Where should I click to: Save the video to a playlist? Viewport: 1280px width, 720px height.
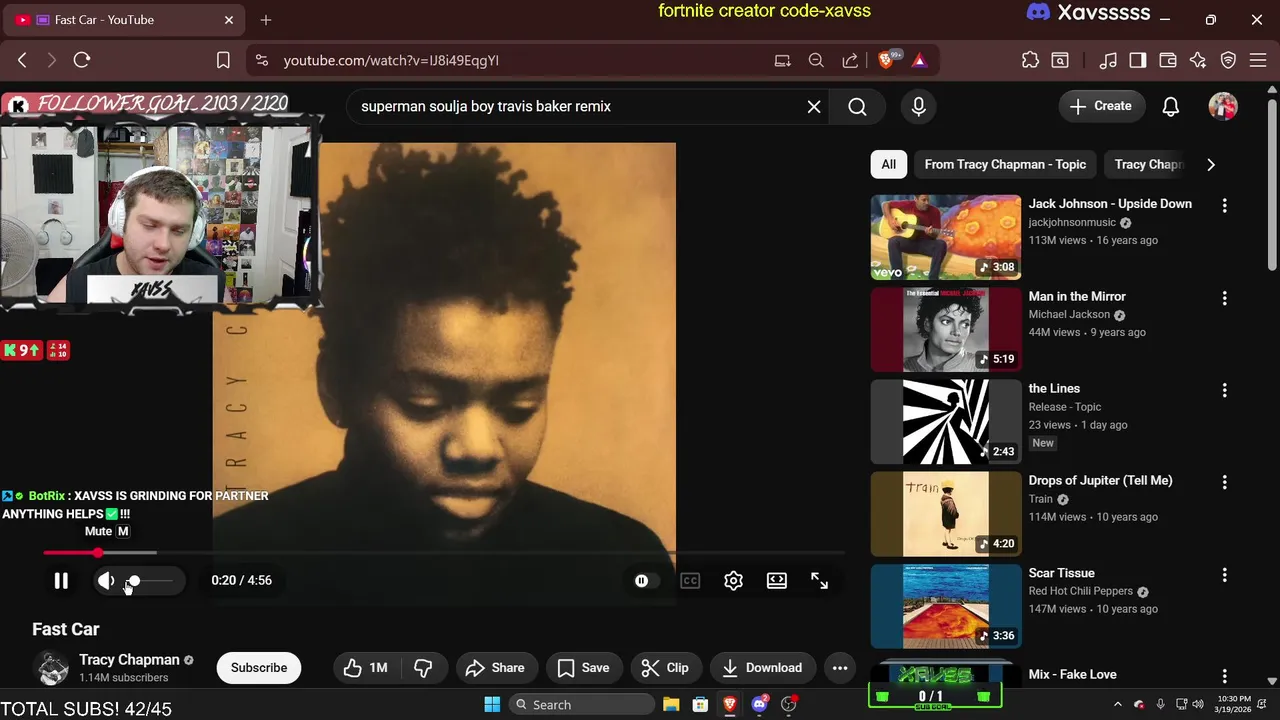(x=584, y=668)
